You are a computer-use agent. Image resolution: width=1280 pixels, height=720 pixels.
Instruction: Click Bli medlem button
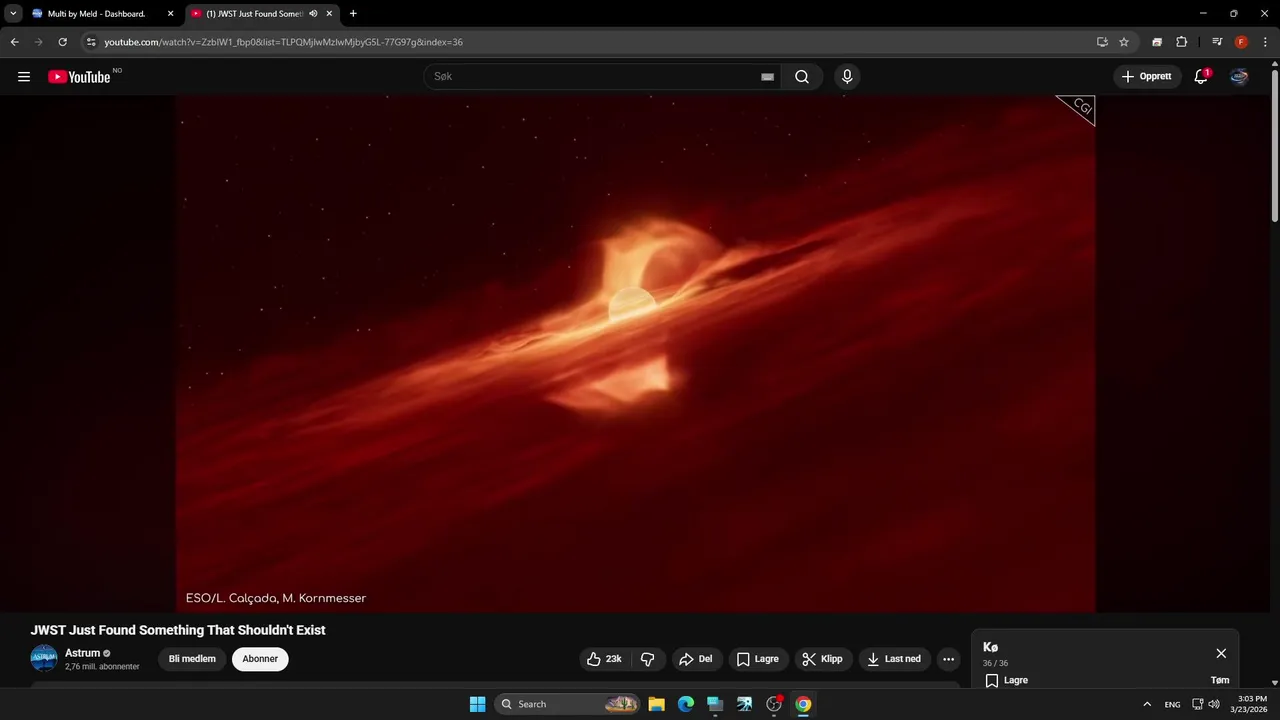point(192,659)
